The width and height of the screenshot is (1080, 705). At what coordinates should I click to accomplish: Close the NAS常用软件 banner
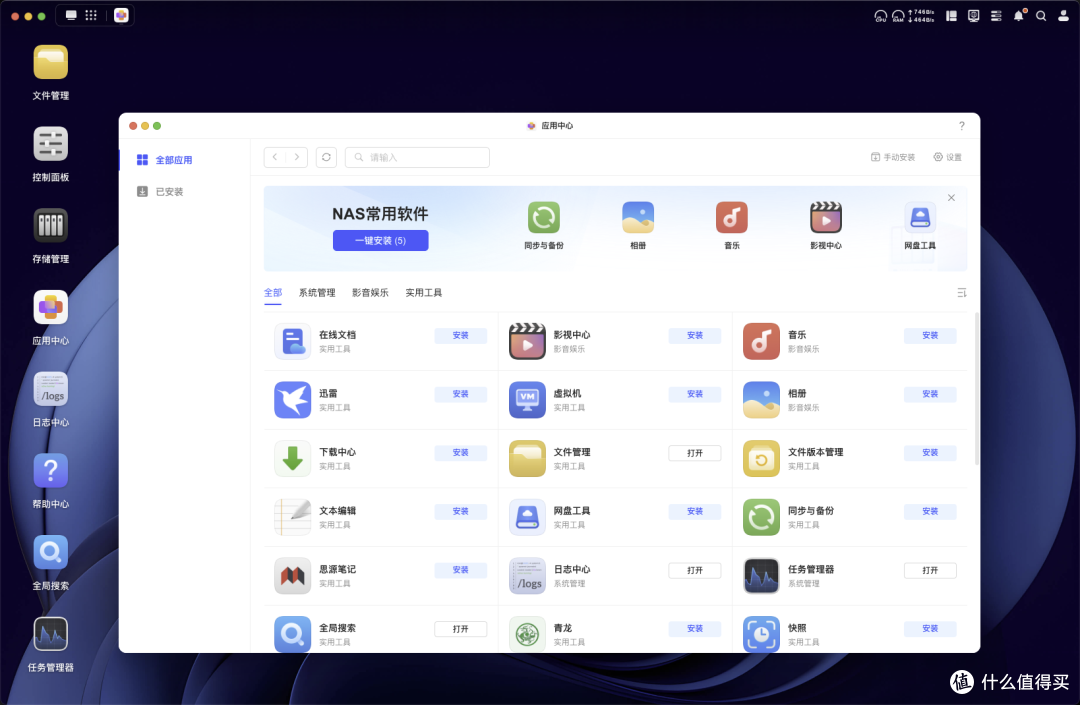951,198
